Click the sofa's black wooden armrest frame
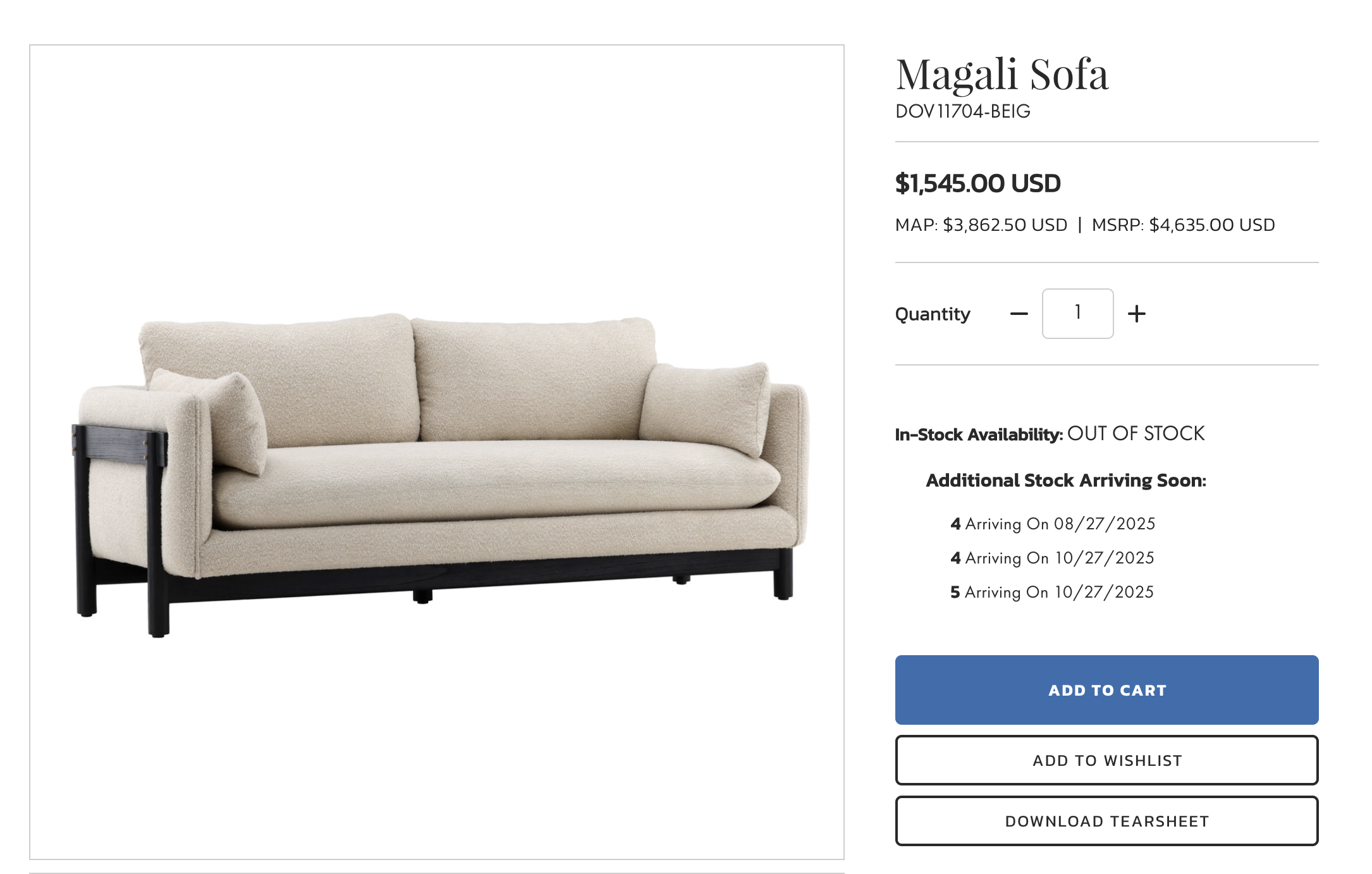The height and width of the screenshot is (874, 1372). pos(120,445)
